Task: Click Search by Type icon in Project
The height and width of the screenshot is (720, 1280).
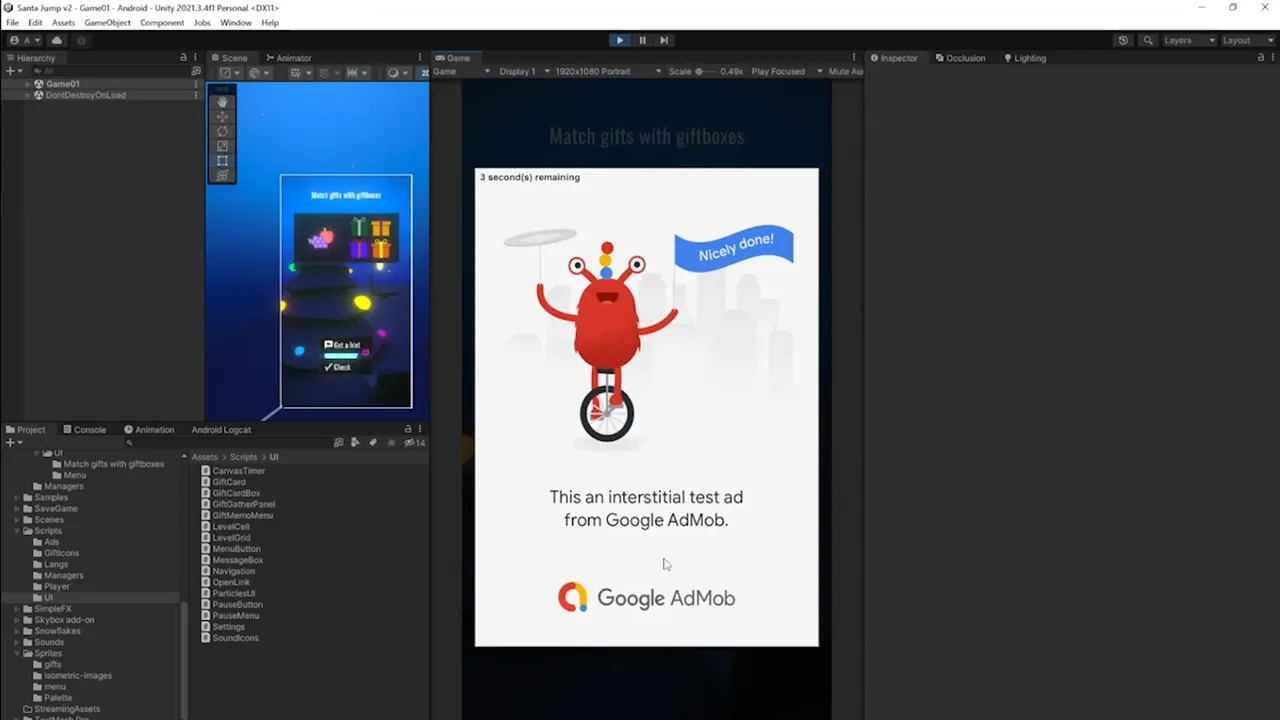Action: pyautogui.click(x=355, y=442)
